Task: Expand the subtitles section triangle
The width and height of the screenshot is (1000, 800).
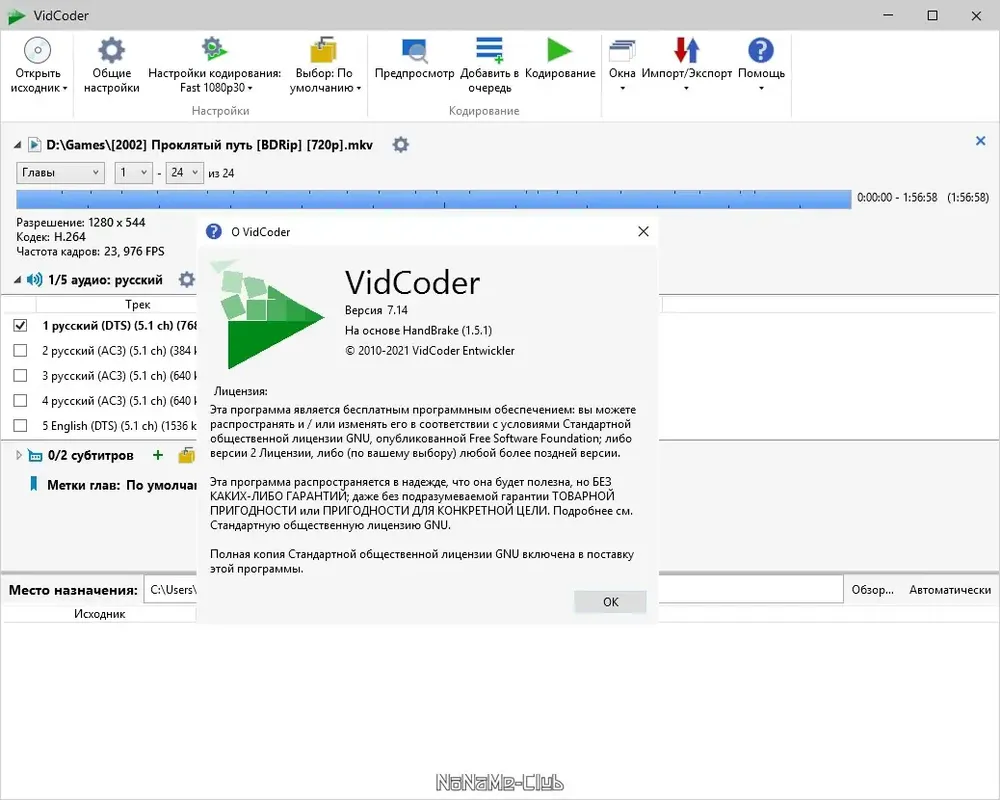Action: click(x=18, y=455)
